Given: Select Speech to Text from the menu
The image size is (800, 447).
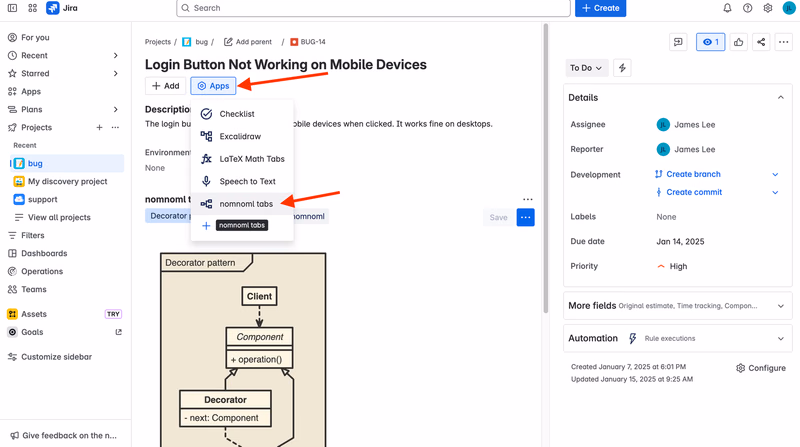Looking at the screenshot, I should (x=242, y=181).
